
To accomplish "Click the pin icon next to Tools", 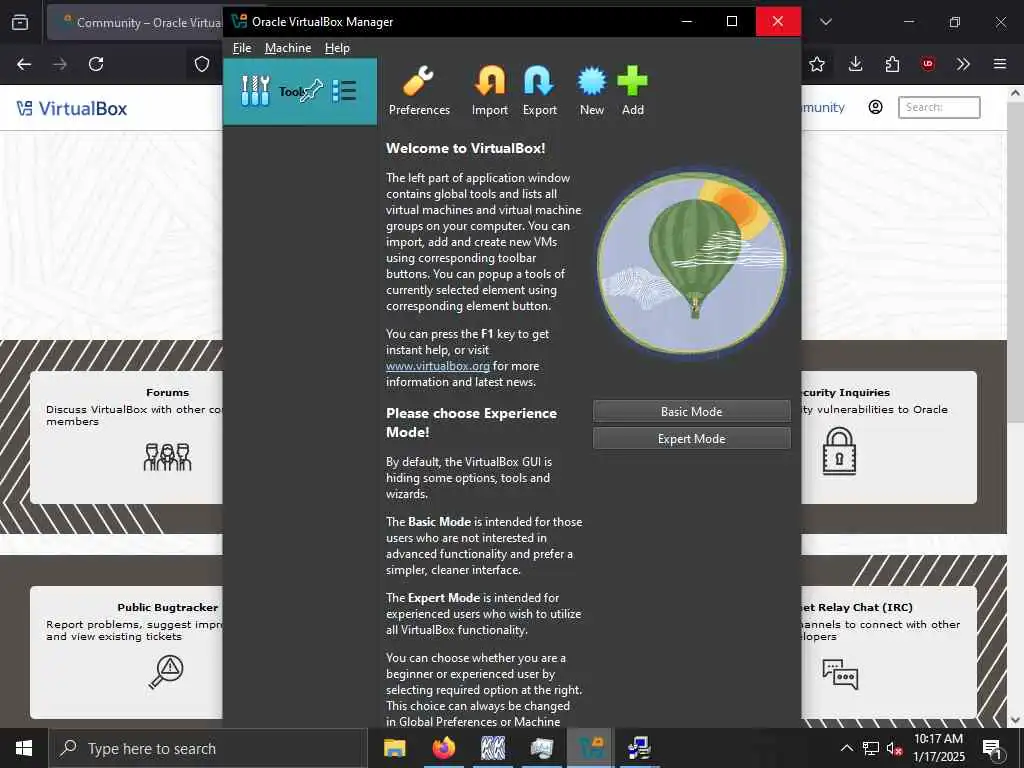I will click(x=311, y=91).
